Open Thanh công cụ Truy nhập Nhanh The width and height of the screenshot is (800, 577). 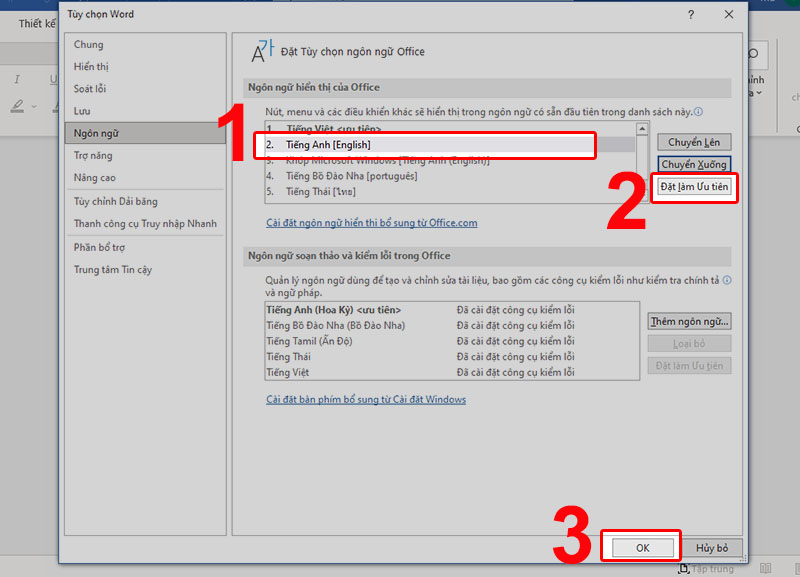(145, 223)
